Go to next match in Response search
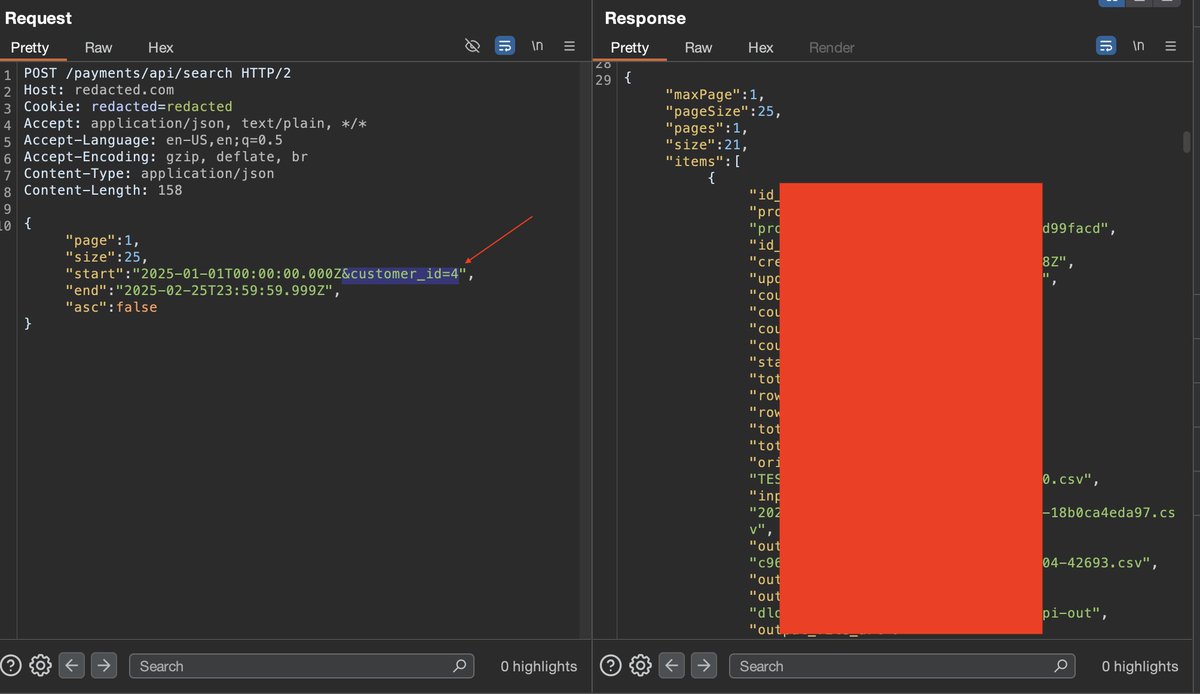Screen dimensions: 1200x694 point(704,665)
